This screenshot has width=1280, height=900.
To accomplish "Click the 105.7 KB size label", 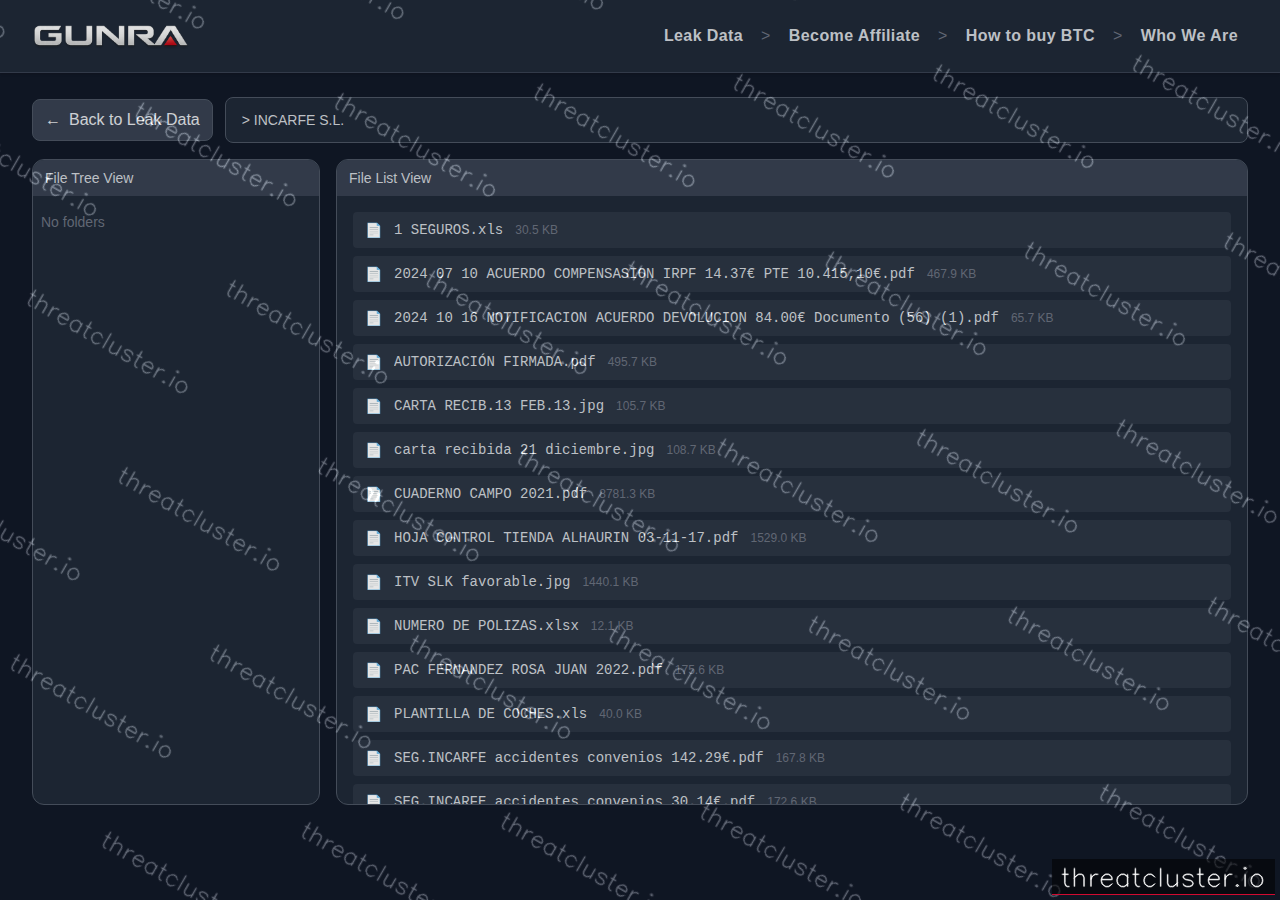I will 640,406.
